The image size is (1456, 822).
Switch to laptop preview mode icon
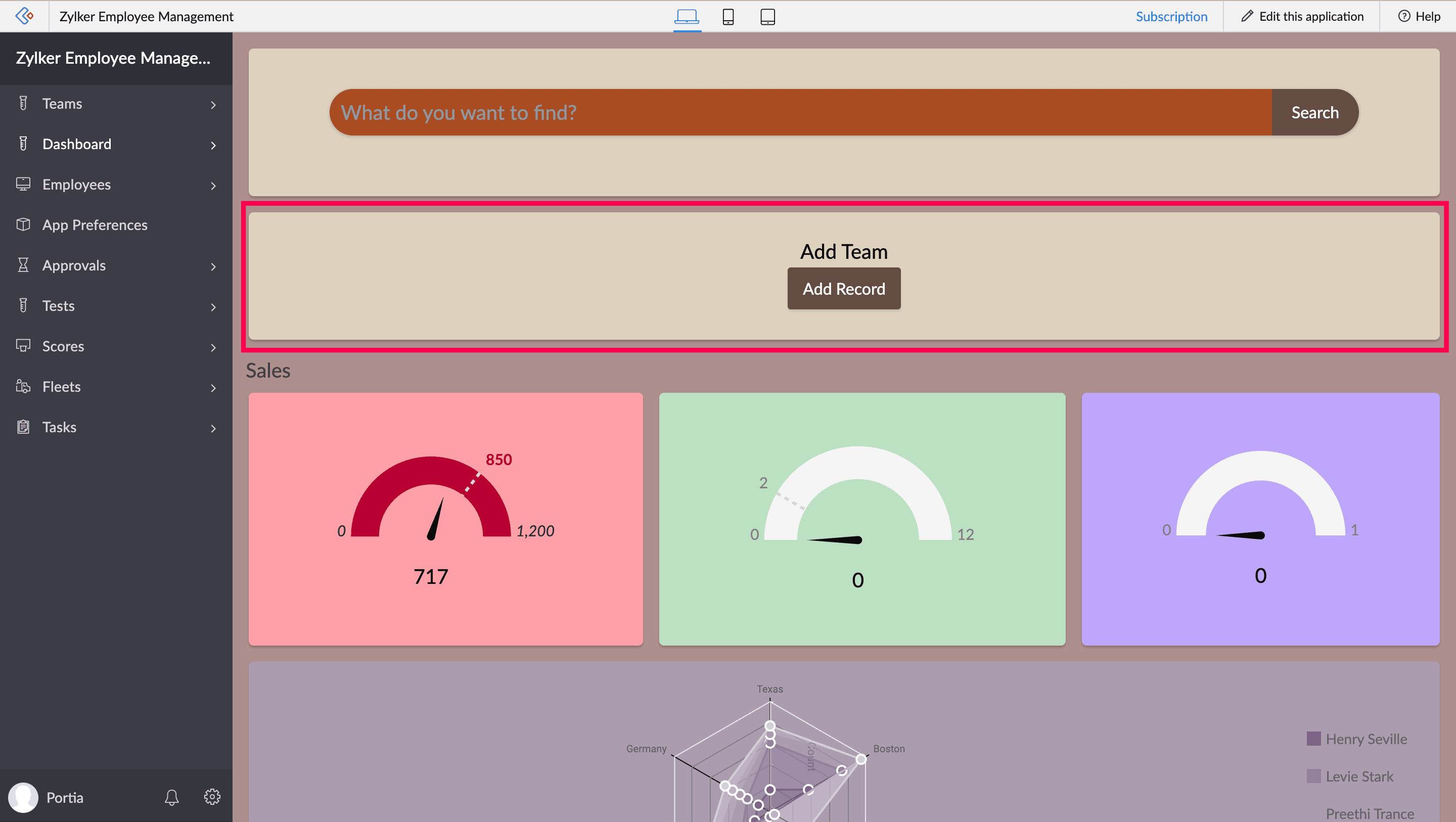[687, 16]
